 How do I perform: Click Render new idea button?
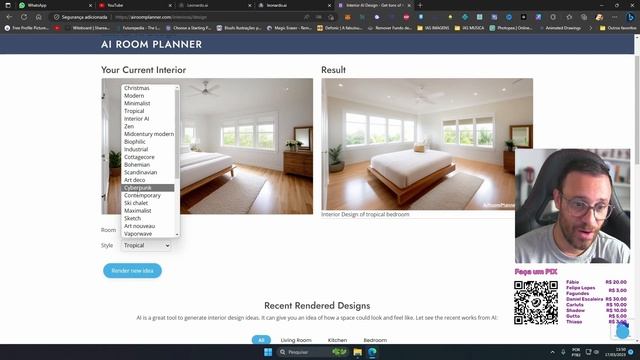point(132,271)
